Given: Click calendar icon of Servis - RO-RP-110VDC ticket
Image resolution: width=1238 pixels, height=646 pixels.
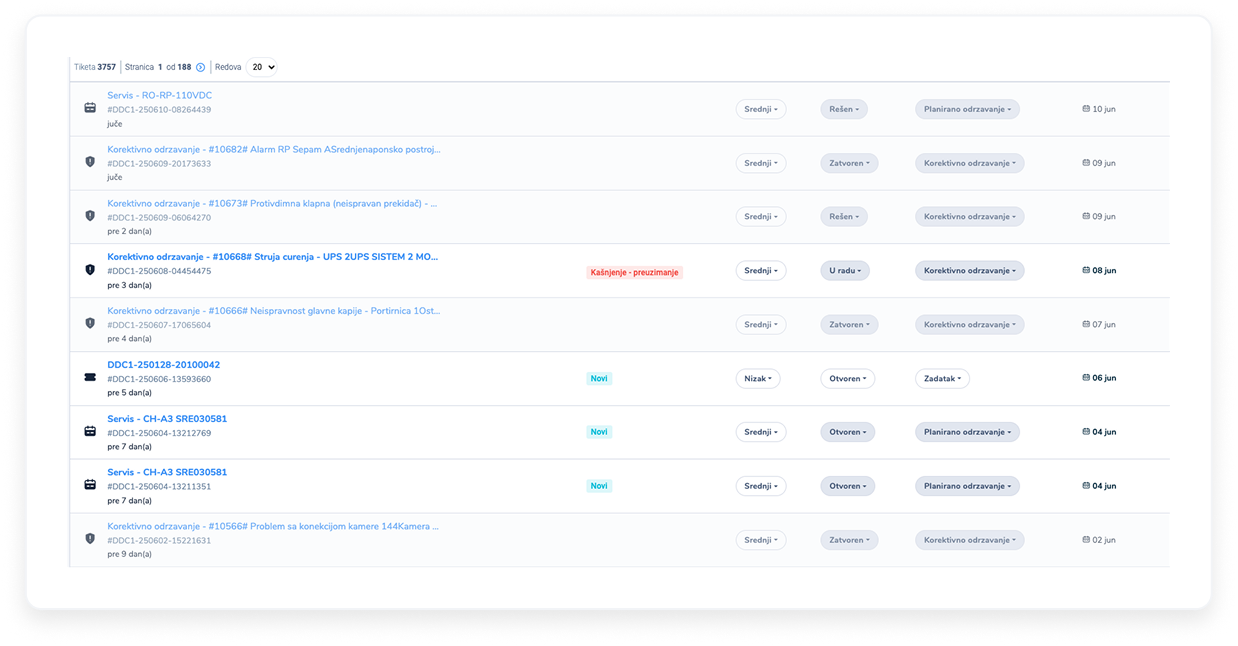Looking at the screenshot, I should (90, 108).
